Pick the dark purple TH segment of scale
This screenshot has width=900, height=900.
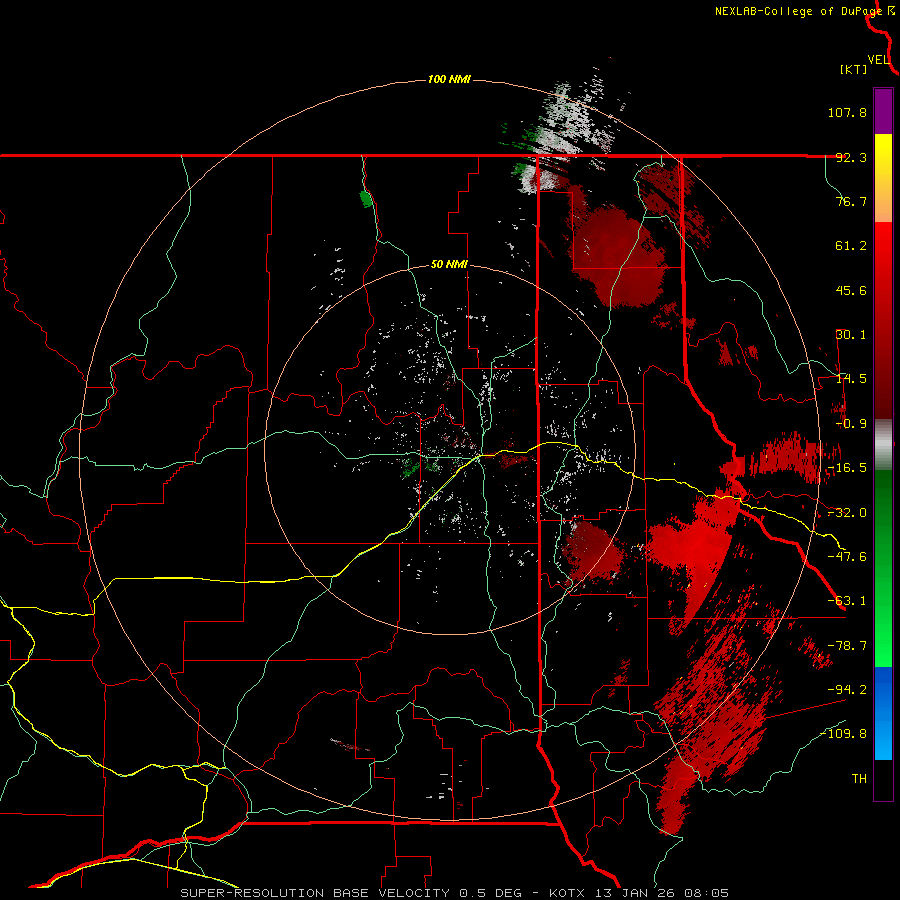point(883,780)
